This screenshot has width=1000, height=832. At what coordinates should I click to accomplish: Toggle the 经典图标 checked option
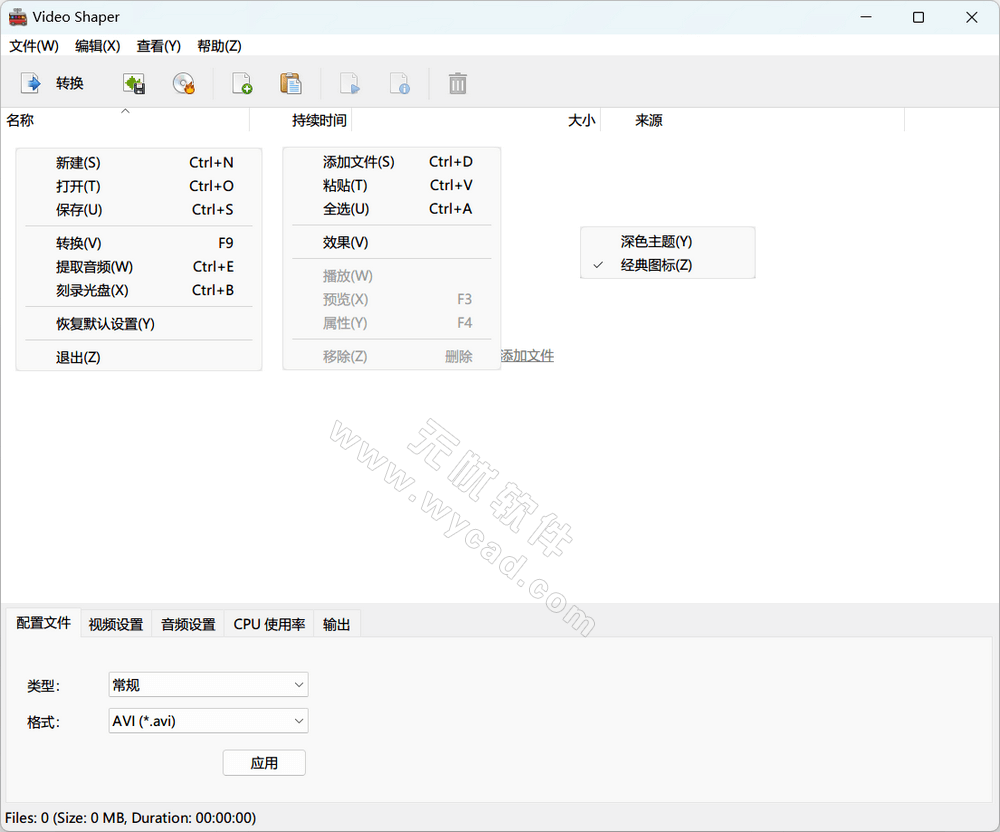tap(656, 265)
